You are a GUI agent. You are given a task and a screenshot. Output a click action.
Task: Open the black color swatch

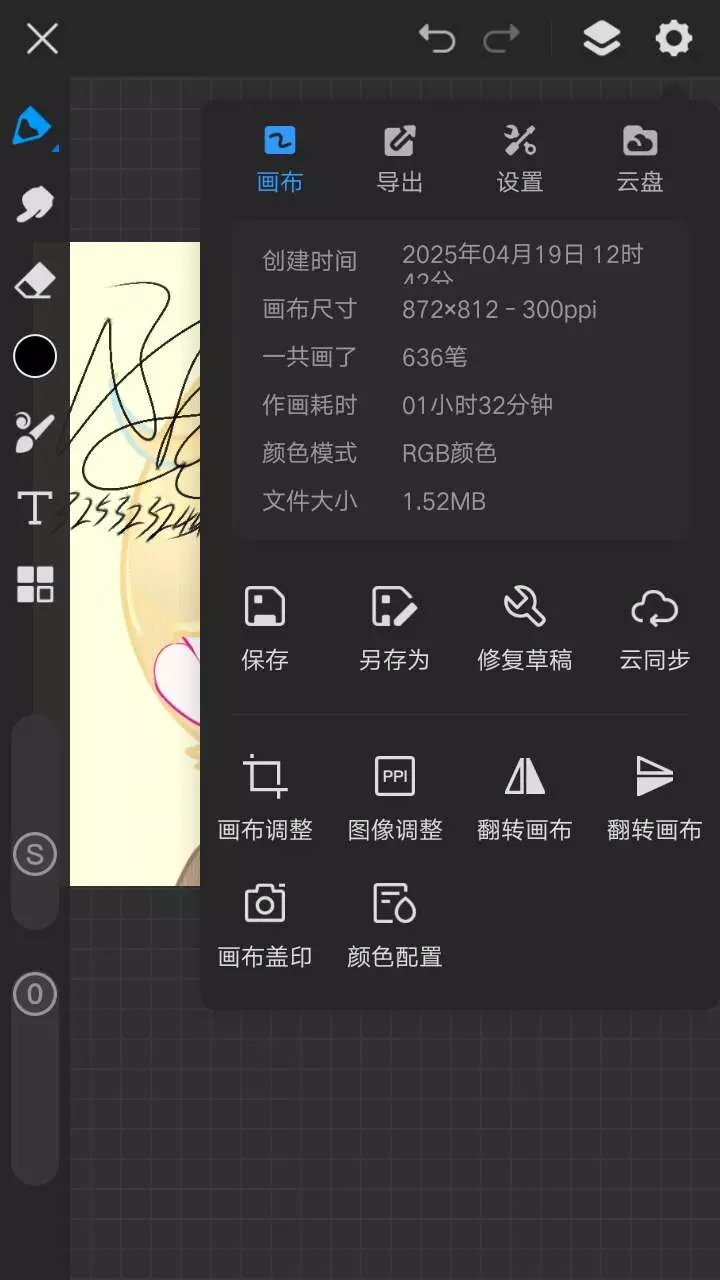(x=35, y=356)
